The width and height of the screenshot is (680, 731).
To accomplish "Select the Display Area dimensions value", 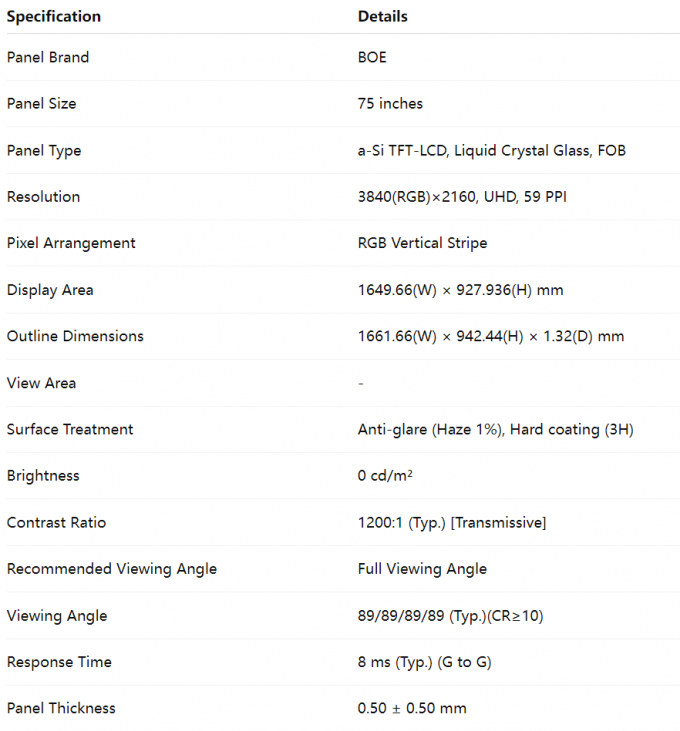I will [460, 290].
